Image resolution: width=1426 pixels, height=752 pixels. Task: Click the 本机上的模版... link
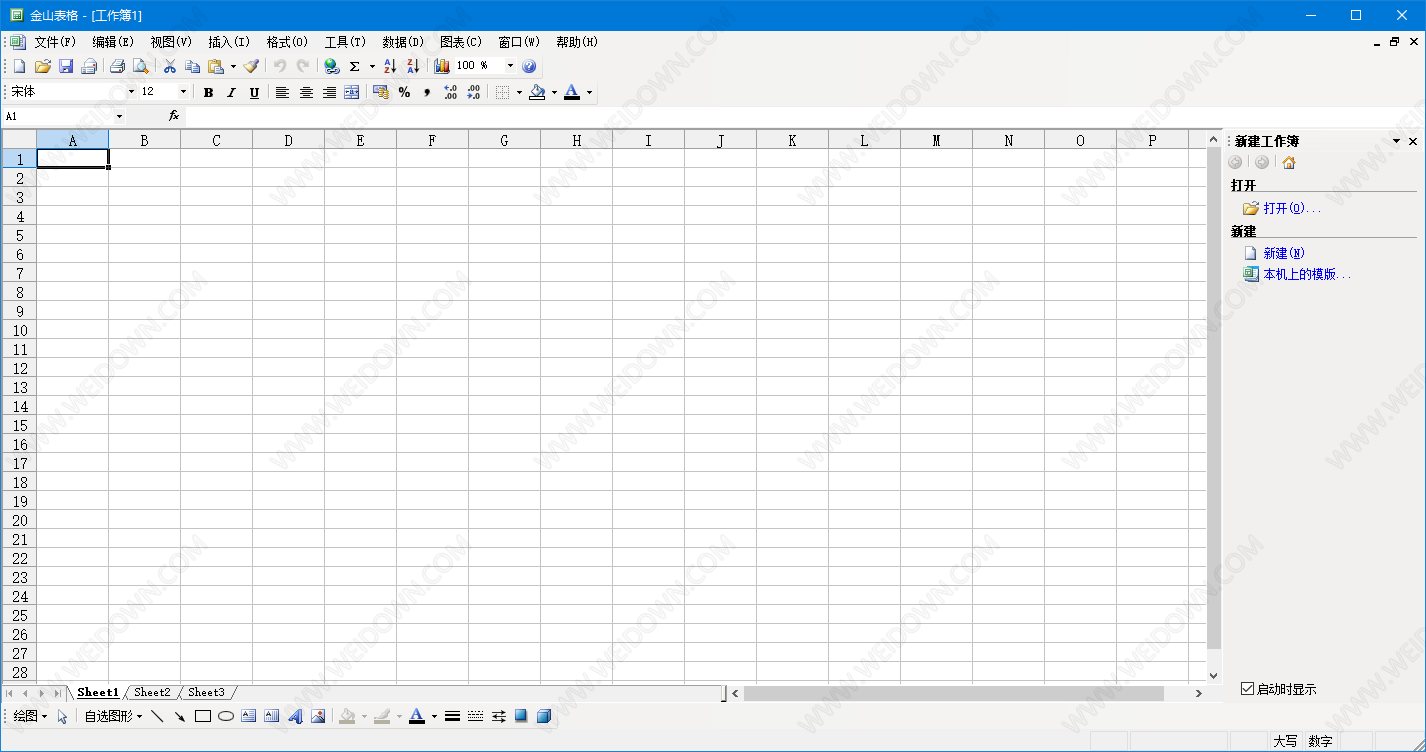click(1307, 274)
